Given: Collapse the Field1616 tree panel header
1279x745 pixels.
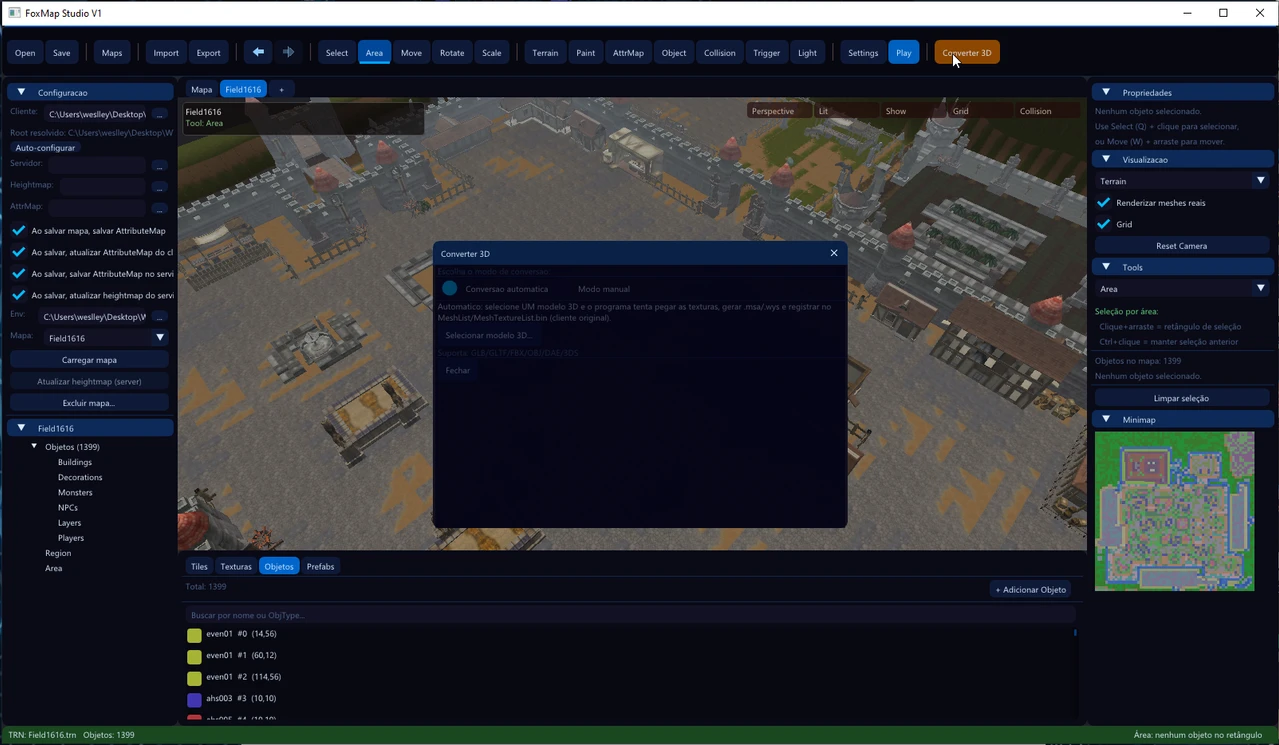Looking at the screenshot, I should (x=91, y=428).
